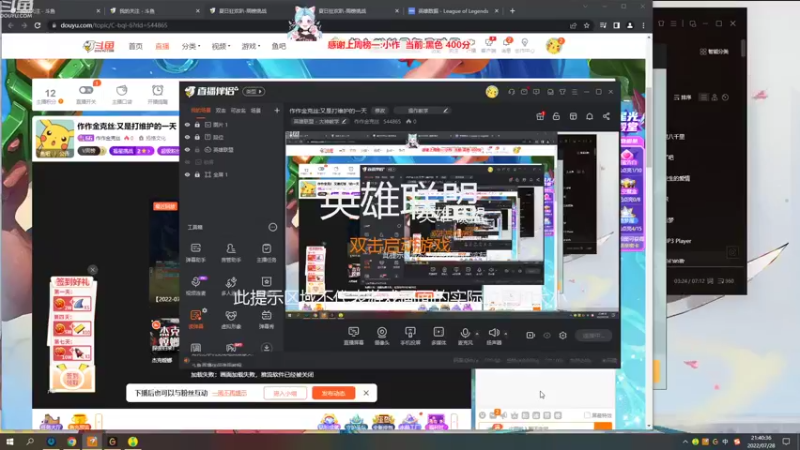Toggle the 直播开关 switch on the Douyu page
Screen dimensions: 800x450
pyautogui.click(x=86, y=90)
